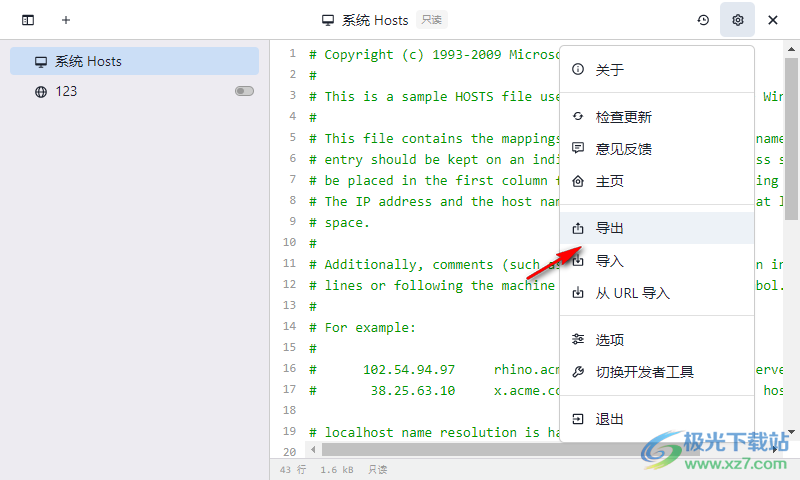The height and width of the screenshot is (480, 800).
Task: Click the IP 38.25.63.10 on line 17
Action: 413,391
